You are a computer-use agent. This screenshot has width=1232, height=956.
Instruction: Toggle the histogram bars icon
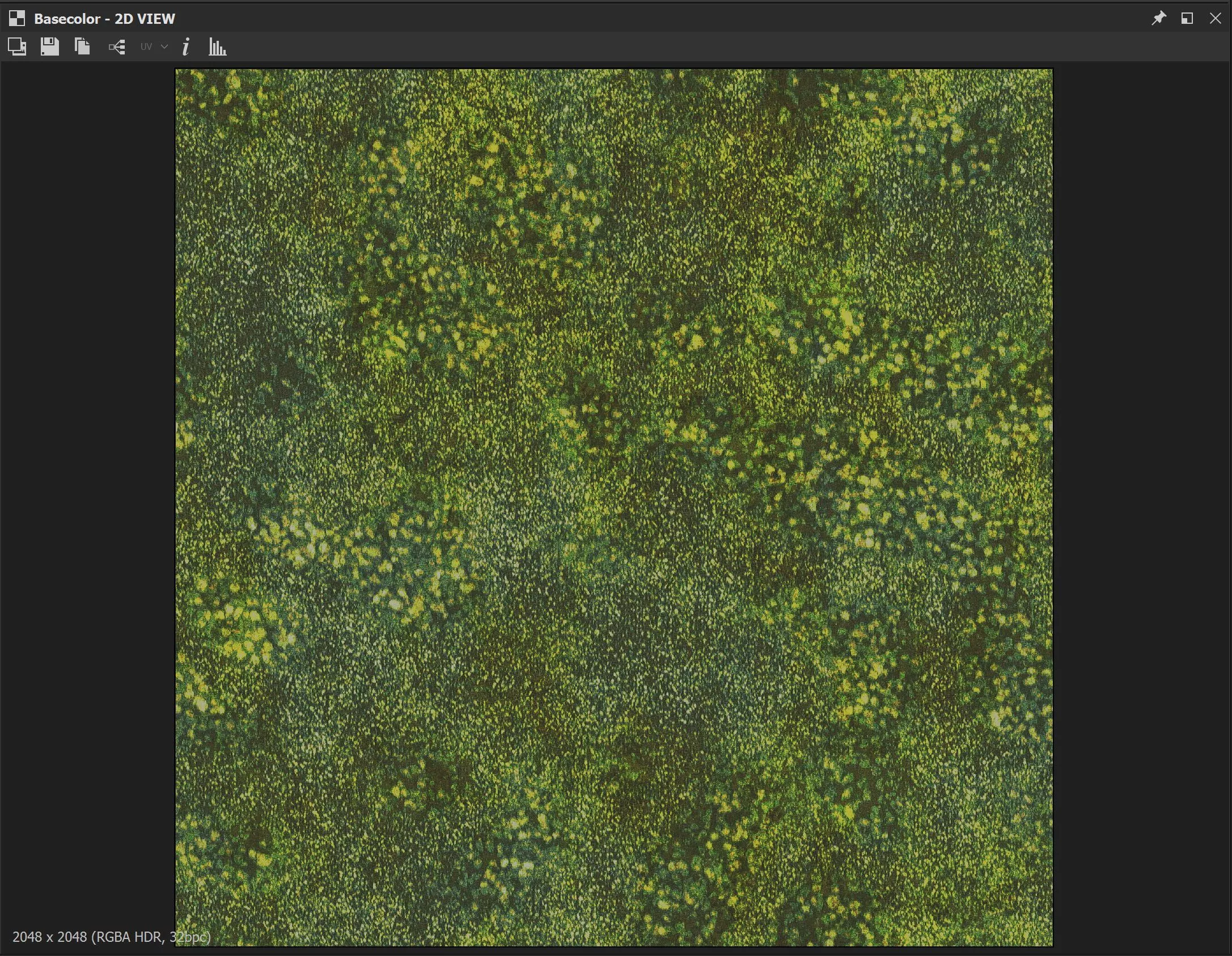coord(217,46)
